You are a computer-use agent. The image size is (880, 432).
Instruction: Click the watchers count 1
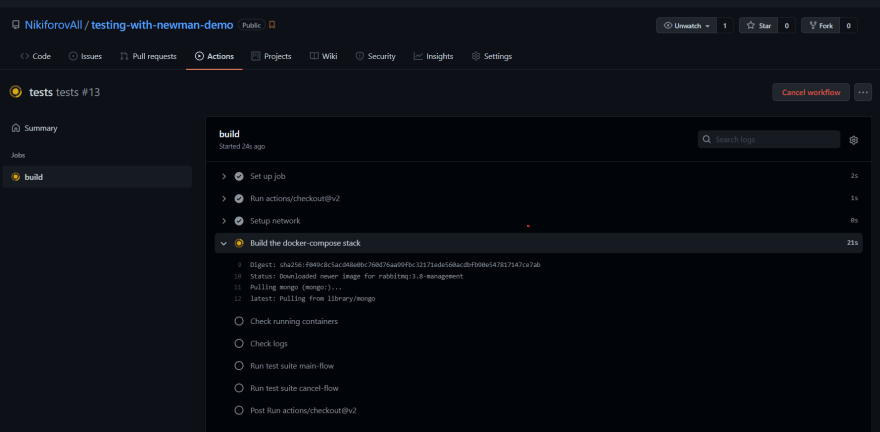pos(725,26)
